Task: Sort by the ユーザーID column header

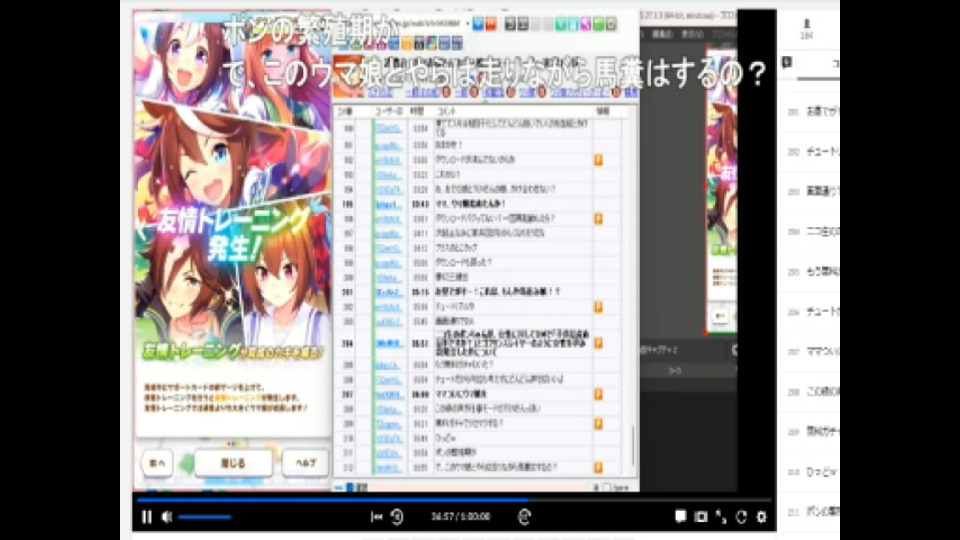Action: click(x=389, y=111)
